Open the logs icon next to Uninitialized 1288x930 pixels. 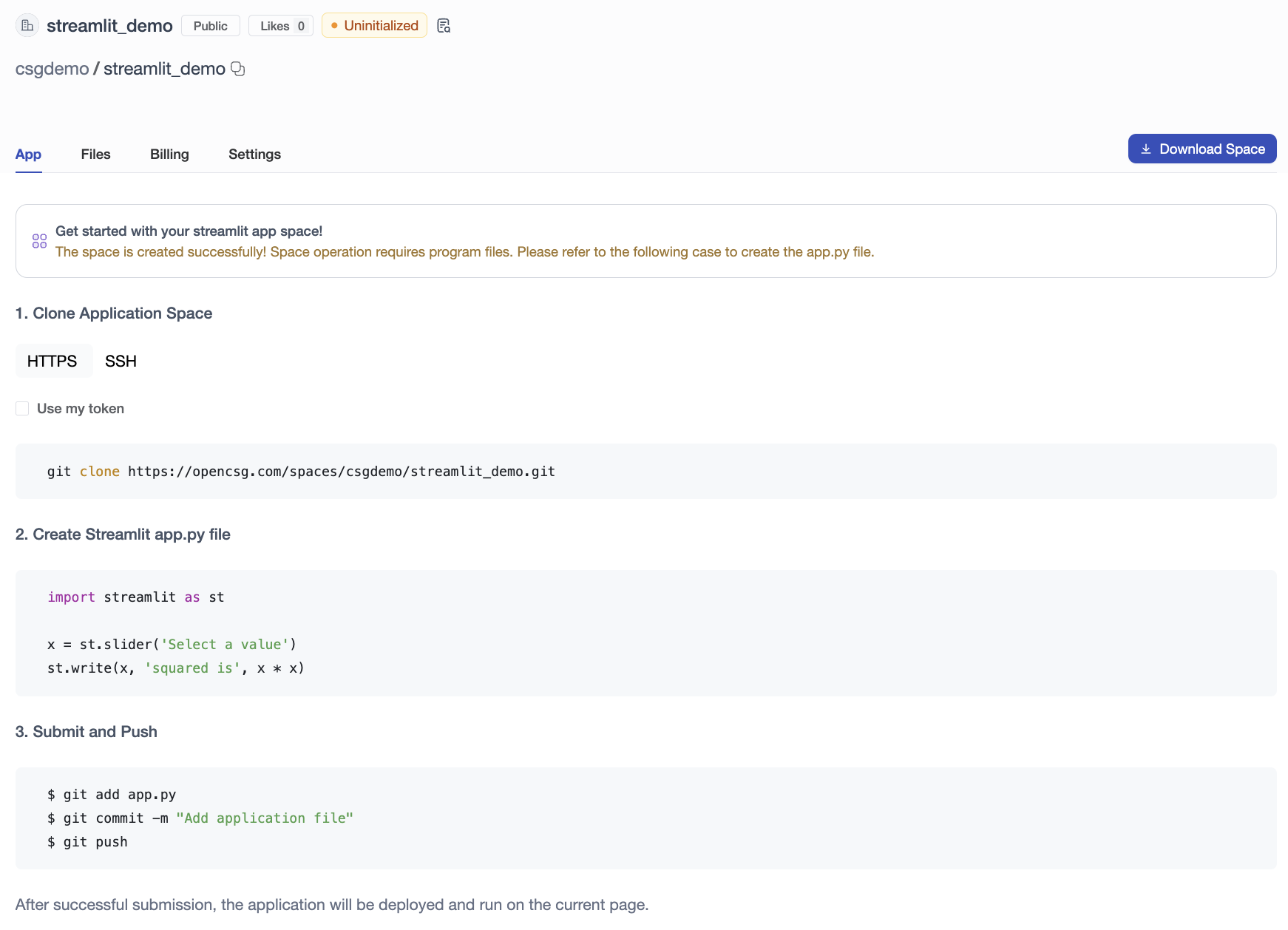click(444, 26)
